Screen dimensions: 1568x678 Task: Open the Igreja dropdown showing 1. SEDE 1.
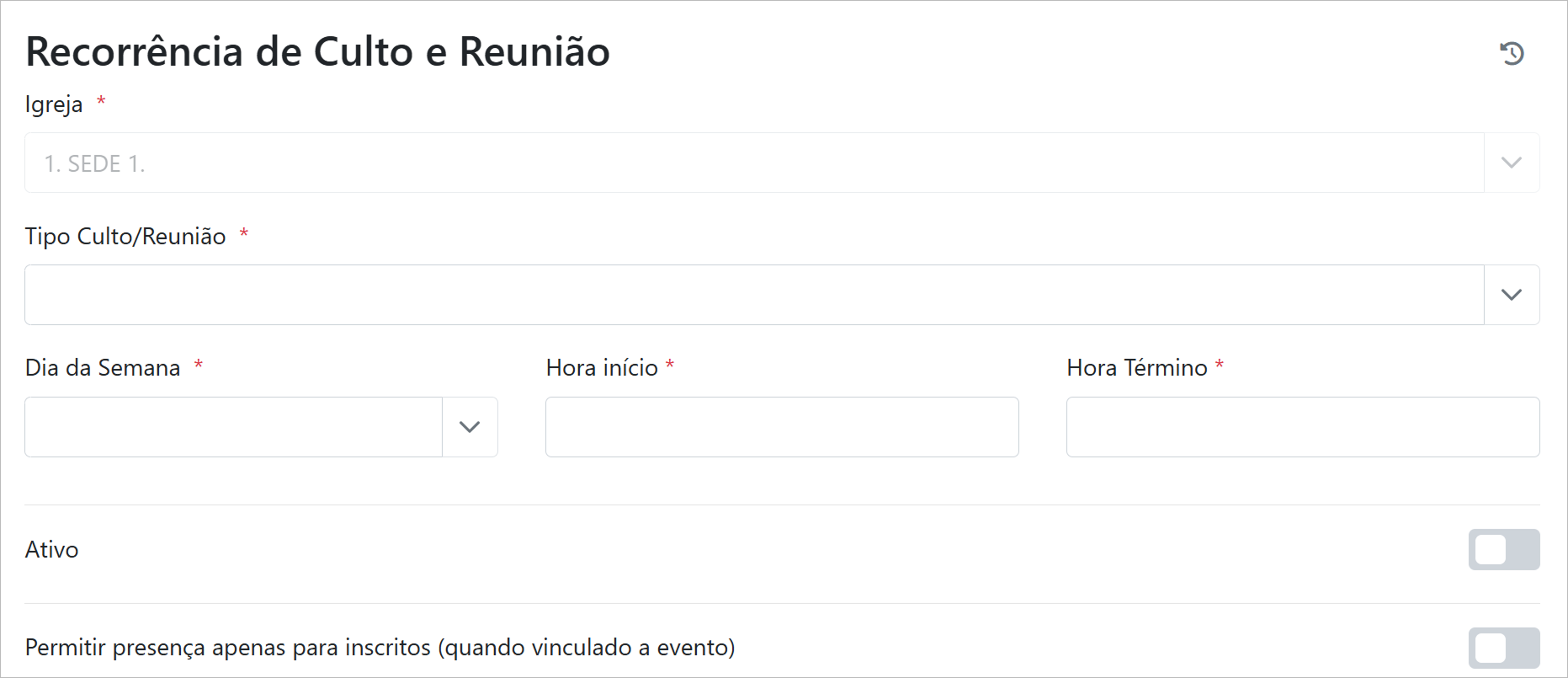753,163
